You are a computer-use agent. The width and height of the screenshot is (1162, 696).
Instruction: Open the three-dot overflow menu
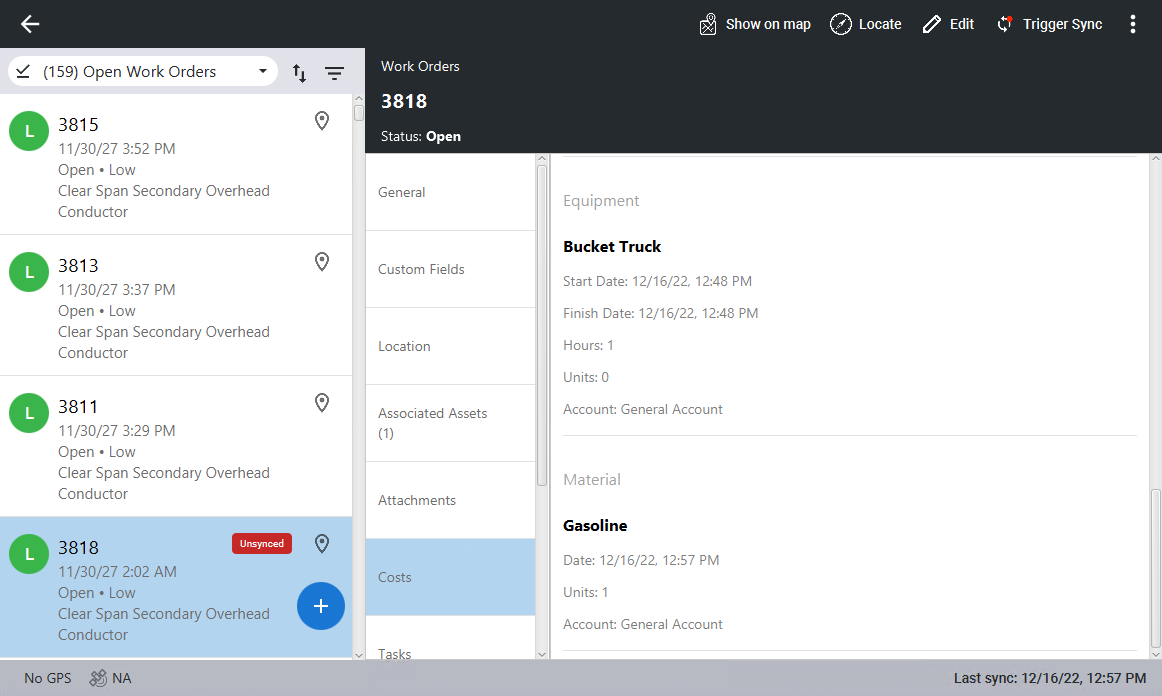tap(1132, 24)
